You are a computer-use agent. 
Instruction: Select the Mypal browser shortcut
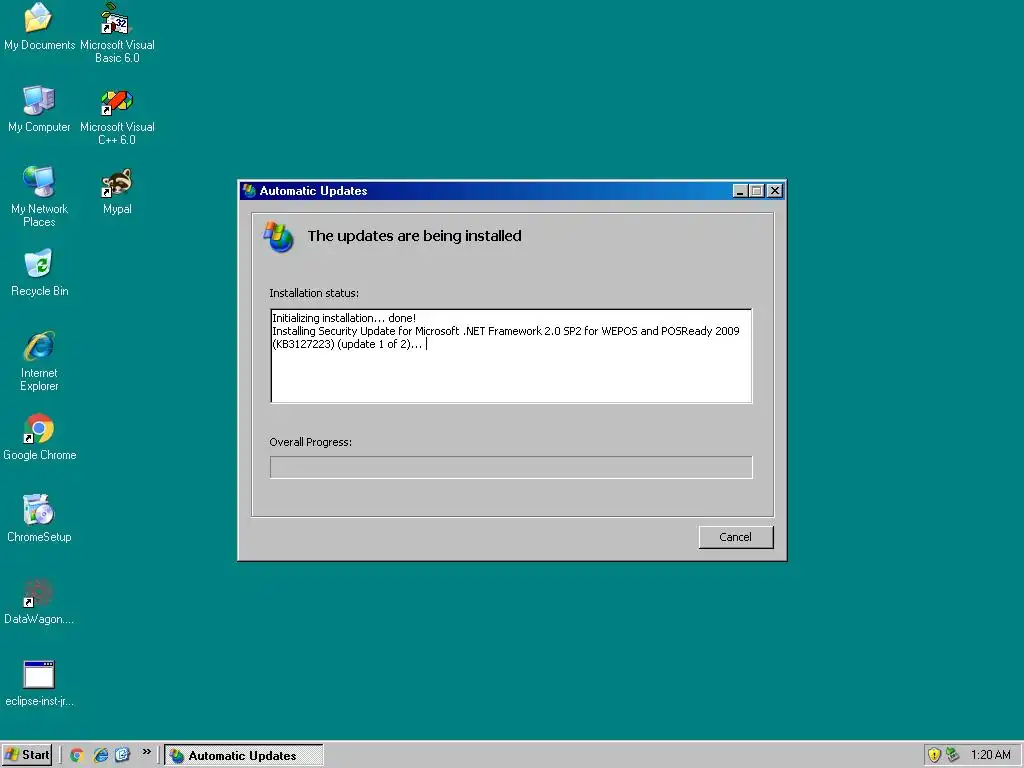click(x=117, y=191)
